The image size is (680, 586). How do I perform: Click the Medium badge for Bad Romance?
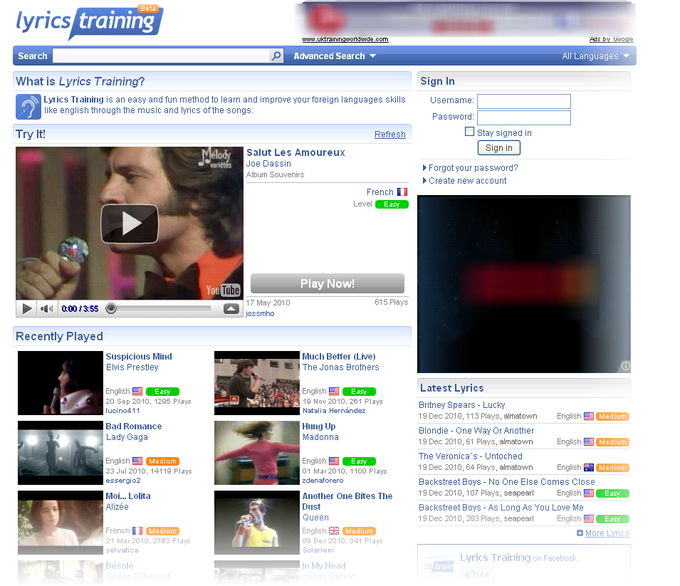pos(163,461)
